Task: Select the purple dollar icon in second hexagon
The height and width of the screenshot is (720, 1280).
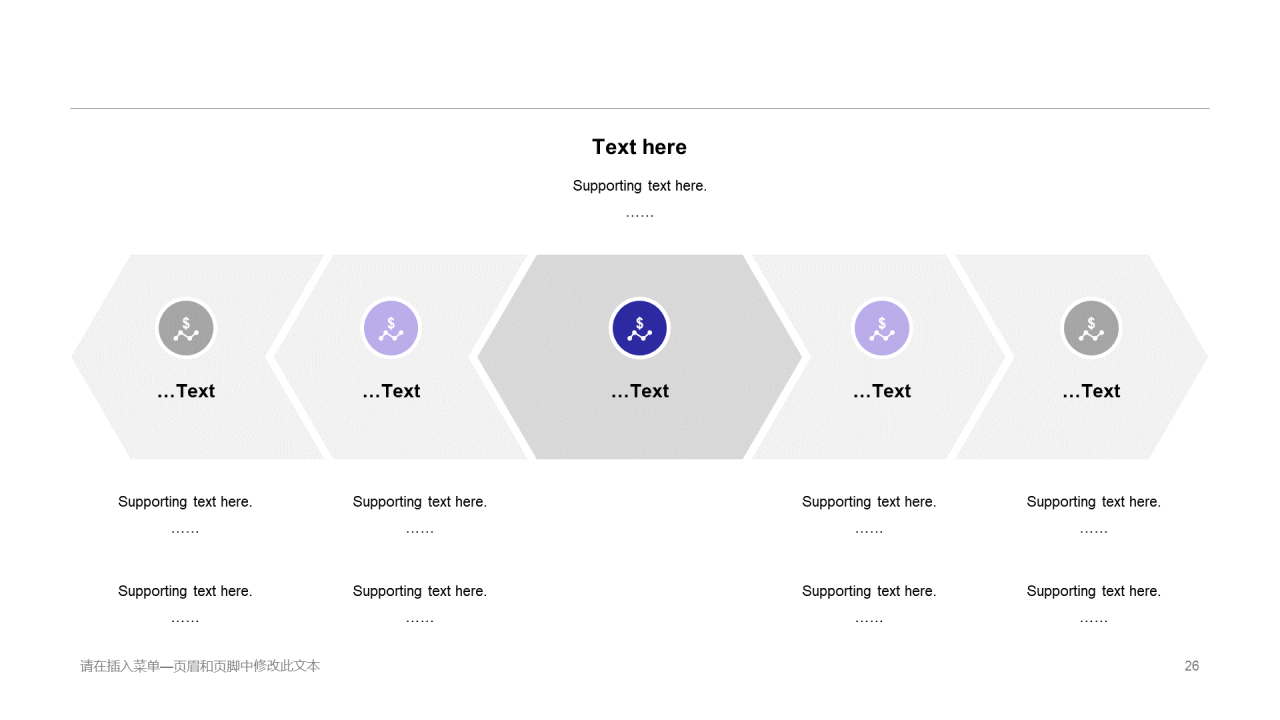Action: (x=390, y=328)
